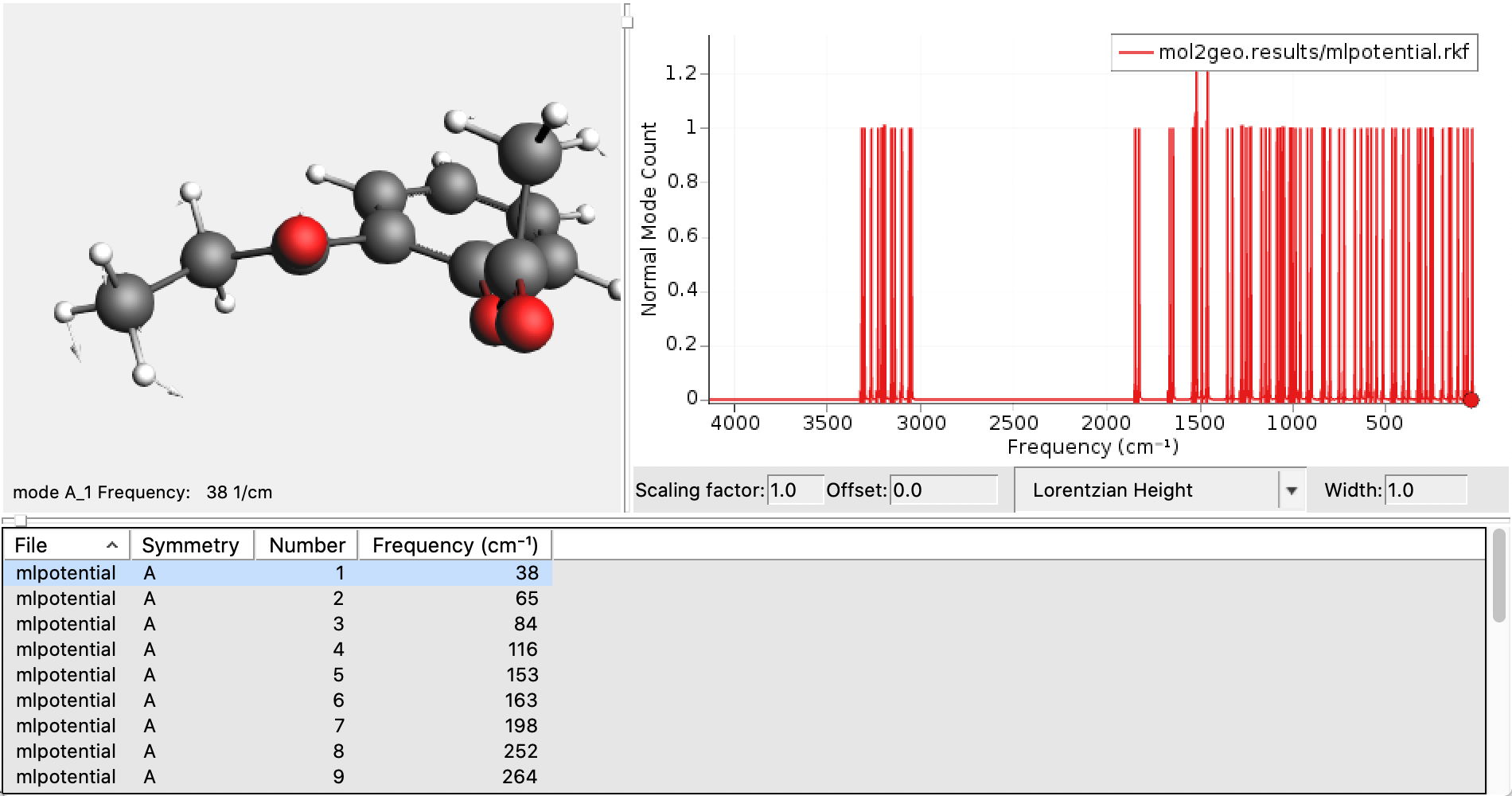Grab the splitter handle between molecule and spectrum
Image resolution: width=1512 pixels, height=796 pixels.
[627, 18]
